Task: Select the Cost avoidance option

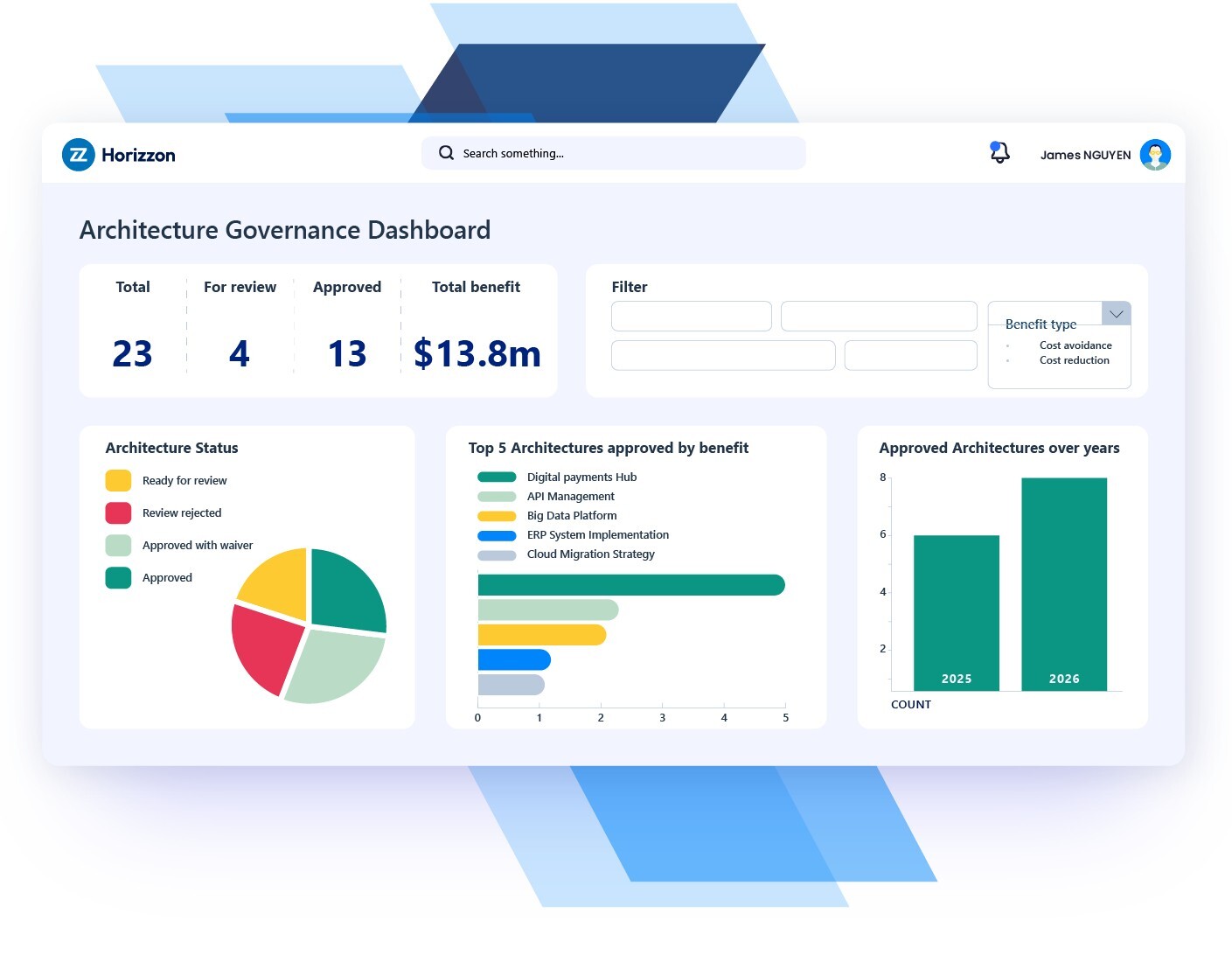Action: (x=1075, y=345)
